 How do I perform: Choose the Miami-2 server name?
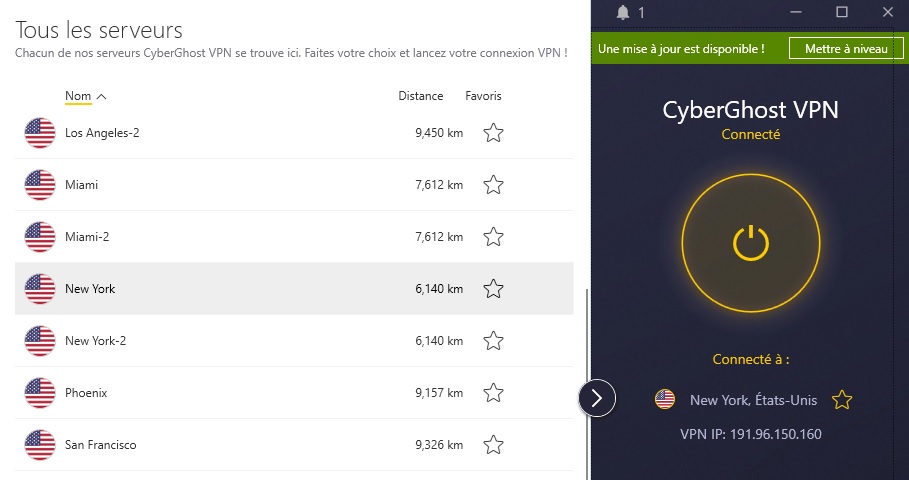[87, 237]
